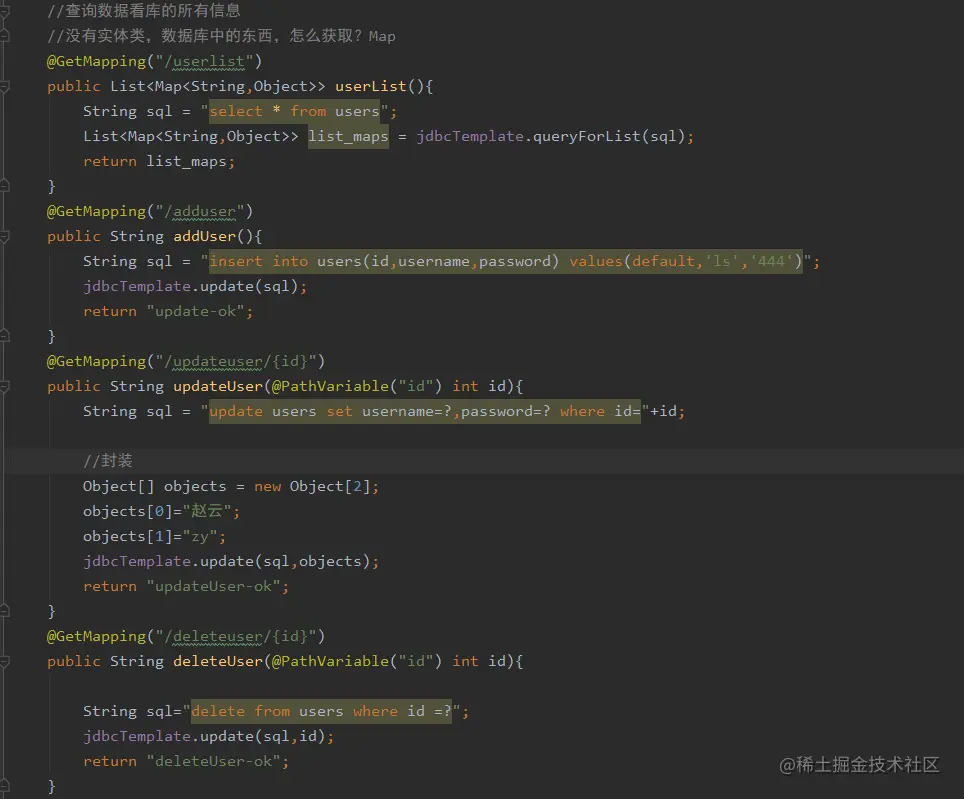Image resolution: width=964 pixels, height=799 pixels.
Task: Click fold-end marker beside brace after return "updateUser-ok"
Action: click(x=4, y=610)
